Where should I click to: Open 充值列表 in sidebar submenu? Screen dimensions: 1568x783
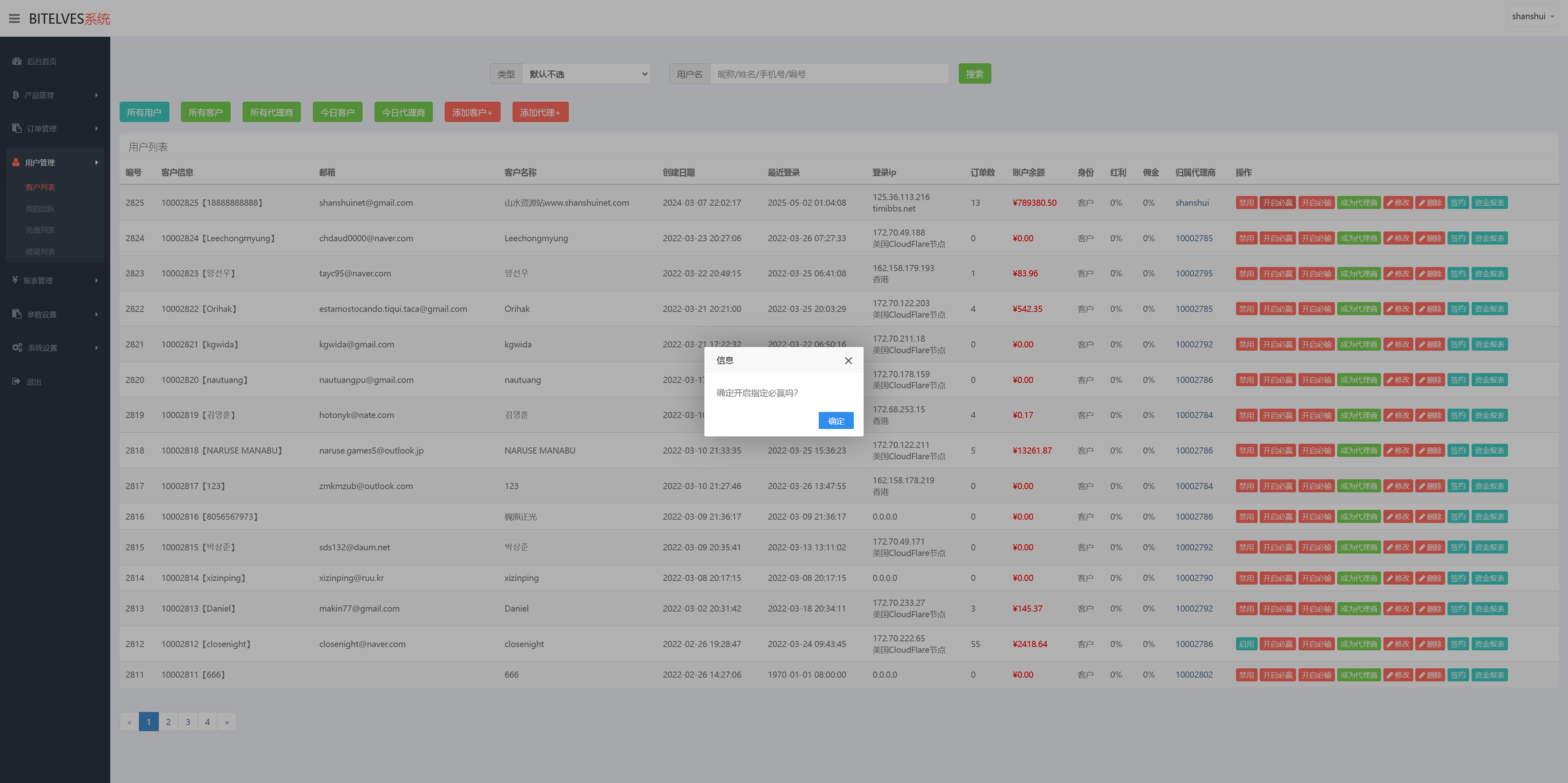click(x=40, y=230)
